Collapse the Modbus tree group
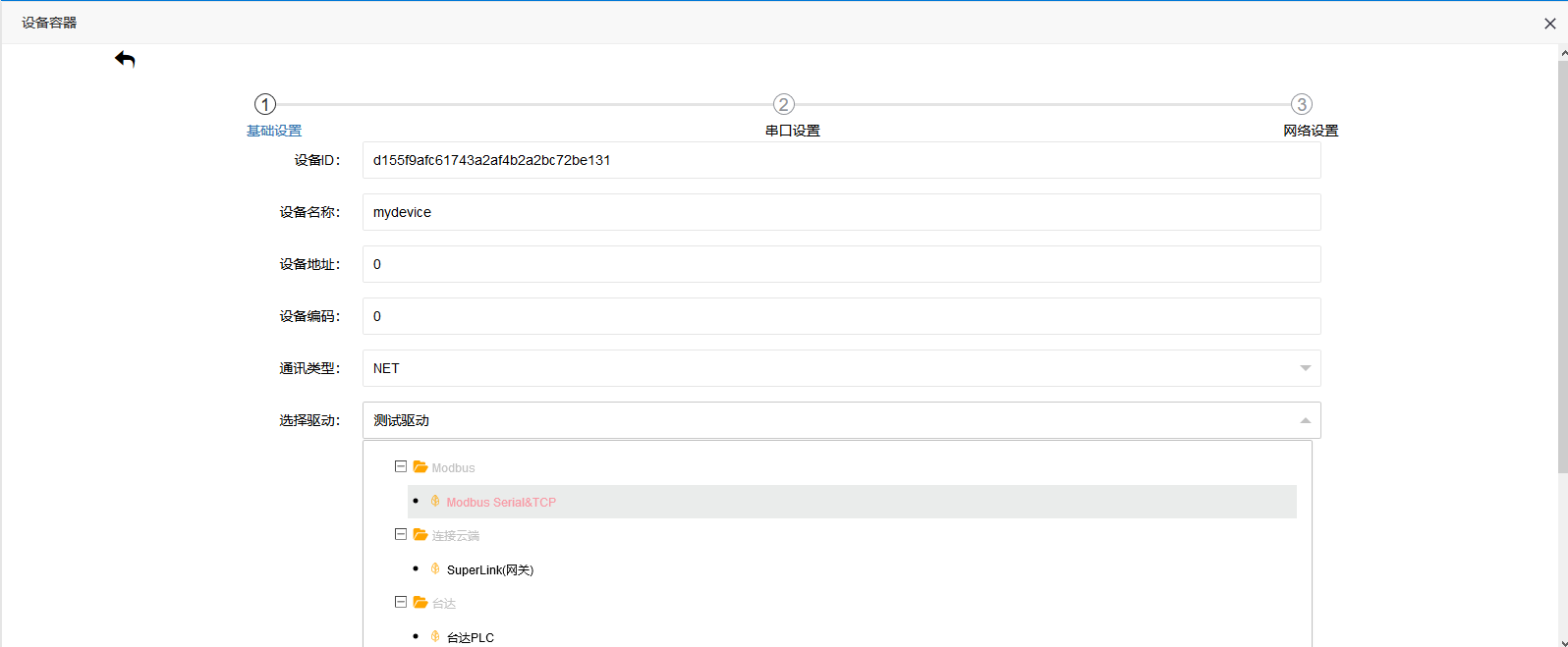Image resolution: width=1568 pixels, height=647 pixels. [401, 467]
